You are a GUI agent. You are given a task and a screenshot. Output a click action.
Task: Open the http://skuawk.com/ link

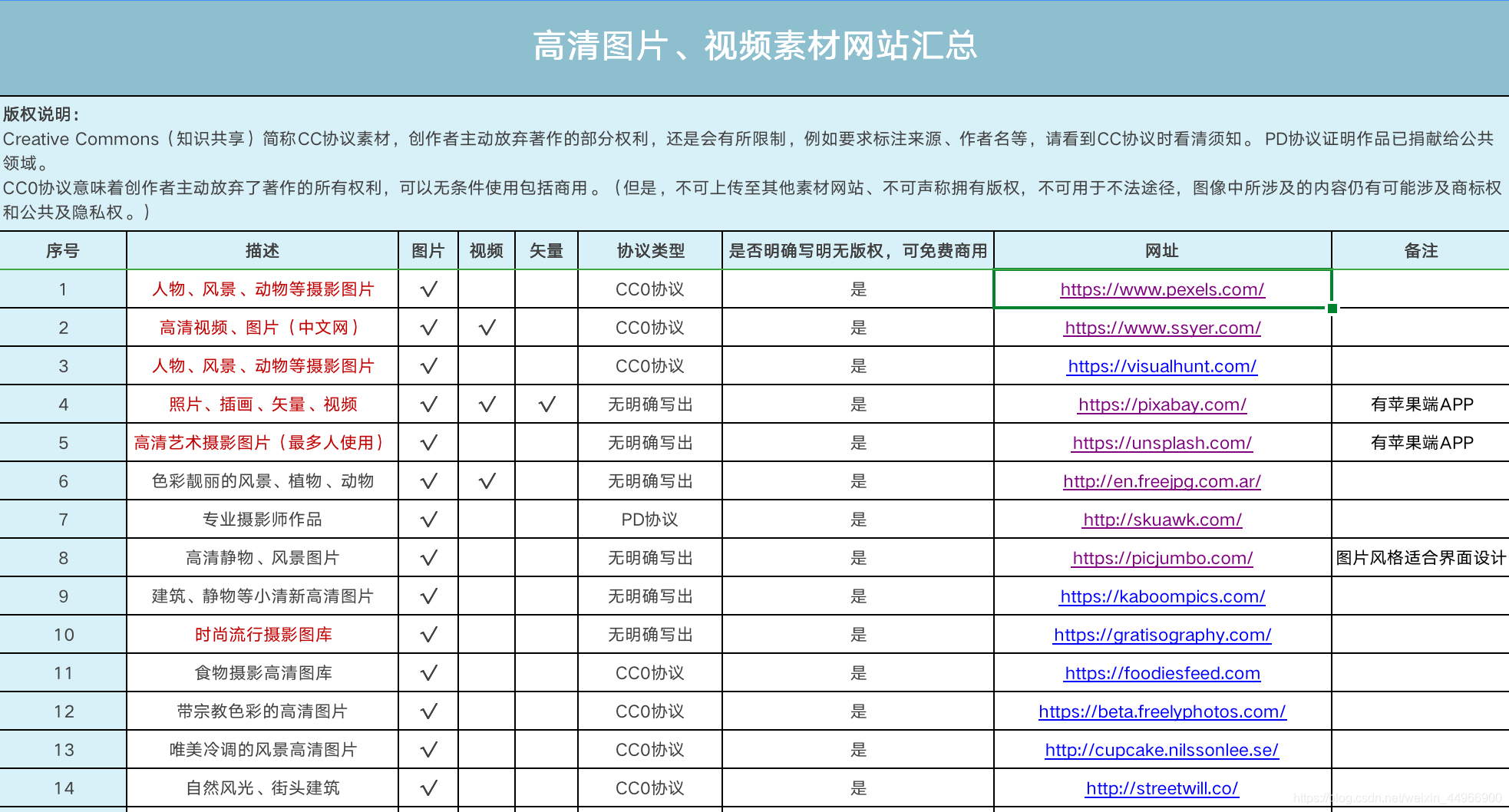click(x=1162, y=520)
